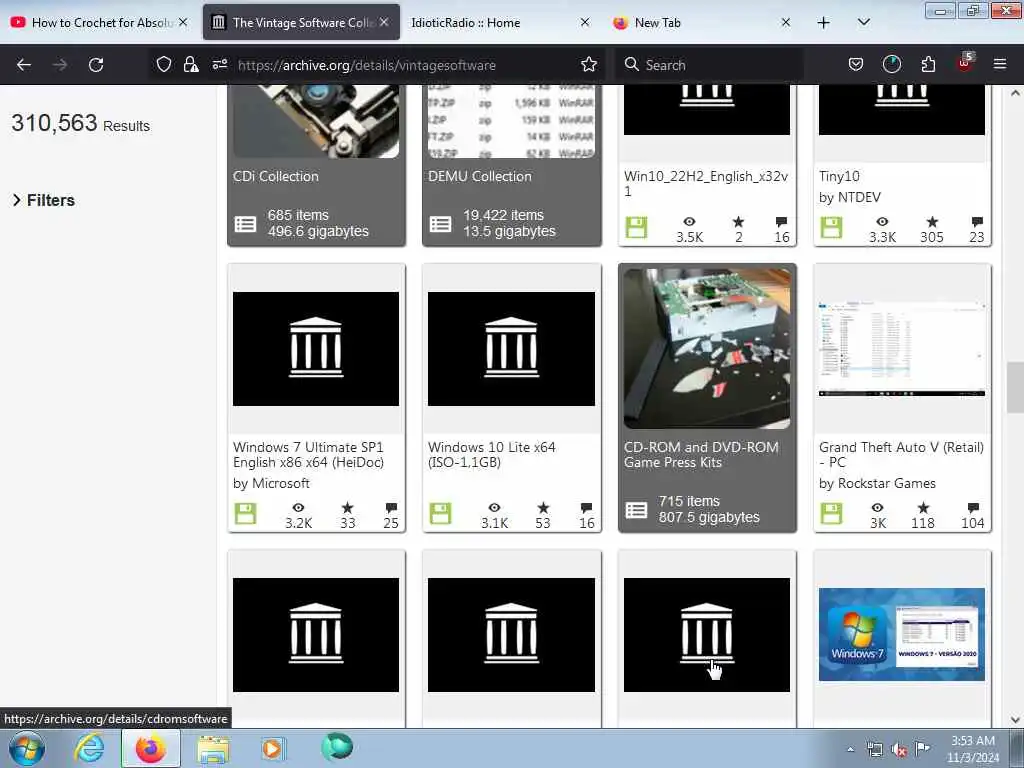
Task: Click the reviews bubble on Grand Theft Auto card
Action: (x=973, y=507)
